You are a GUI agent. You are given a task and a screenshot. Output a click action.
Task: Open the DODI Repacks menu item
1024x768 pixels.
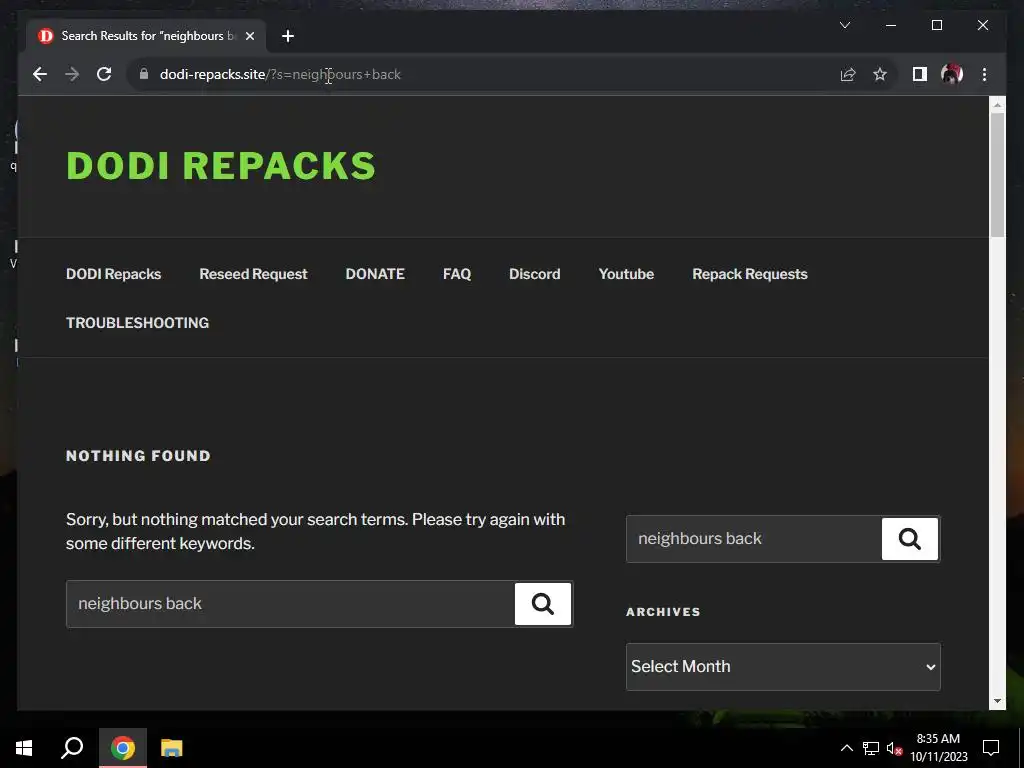coord(114,274)
